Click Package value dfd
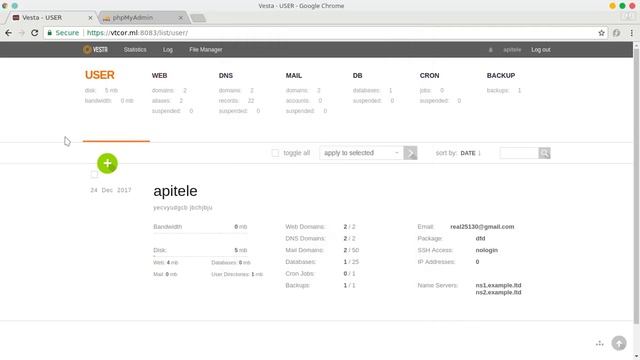Screen dimensions: 640x360 click(x=480, y=238)
